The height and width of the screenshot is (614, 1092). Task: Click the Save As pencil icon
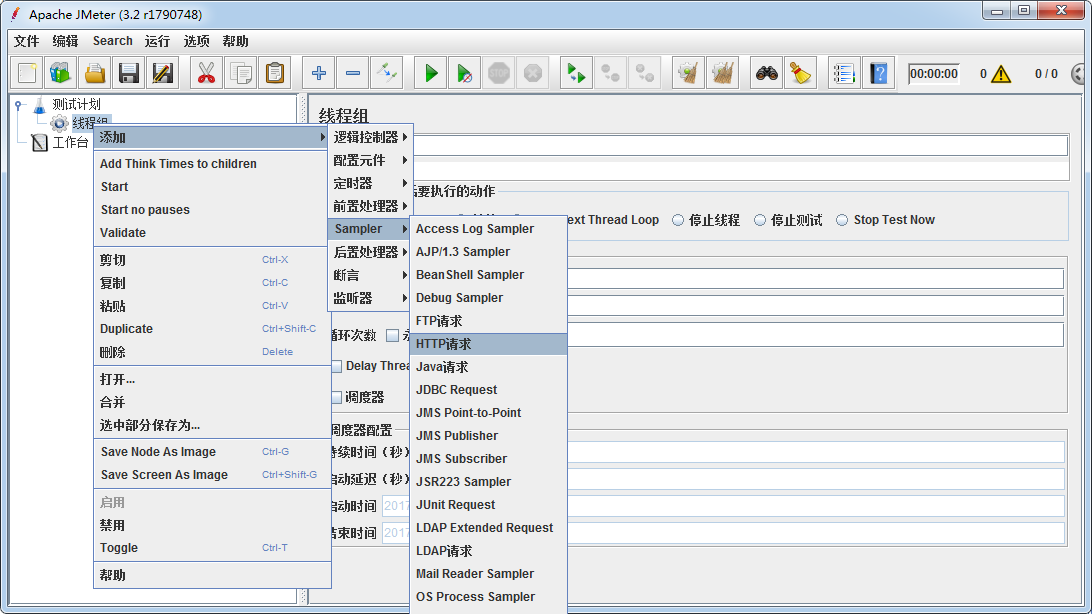tap(163, 73)
